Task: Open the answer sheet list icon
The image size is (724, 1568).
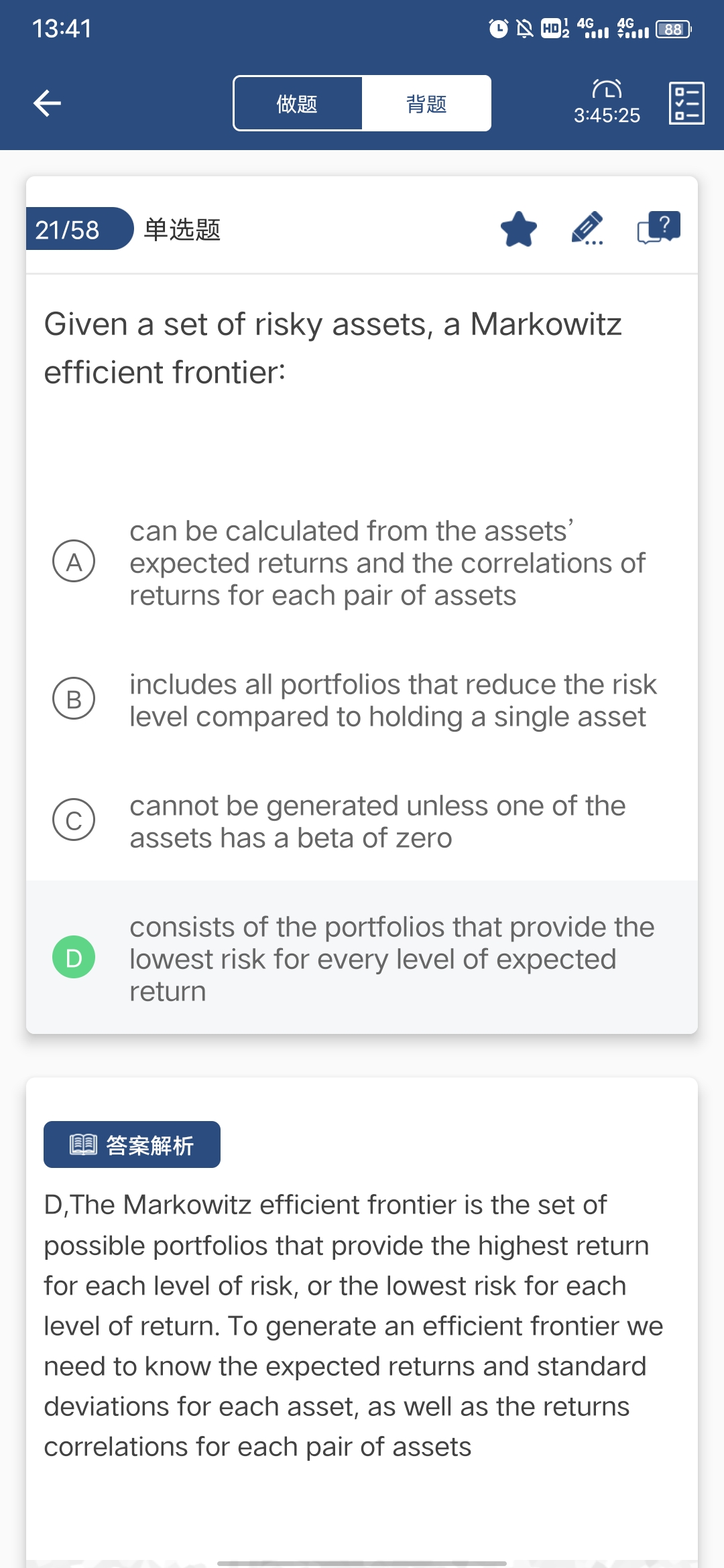Action: (686, 103)
